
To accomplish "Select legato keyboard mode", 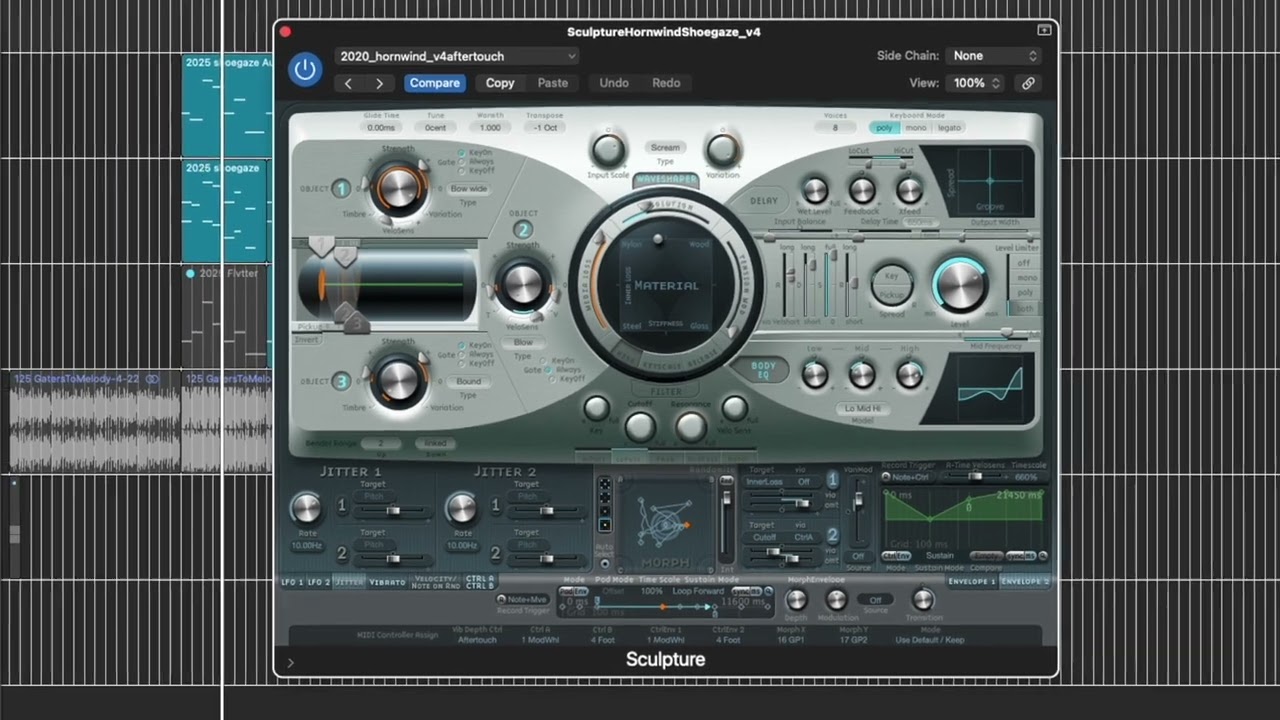I will pos(949,128).
